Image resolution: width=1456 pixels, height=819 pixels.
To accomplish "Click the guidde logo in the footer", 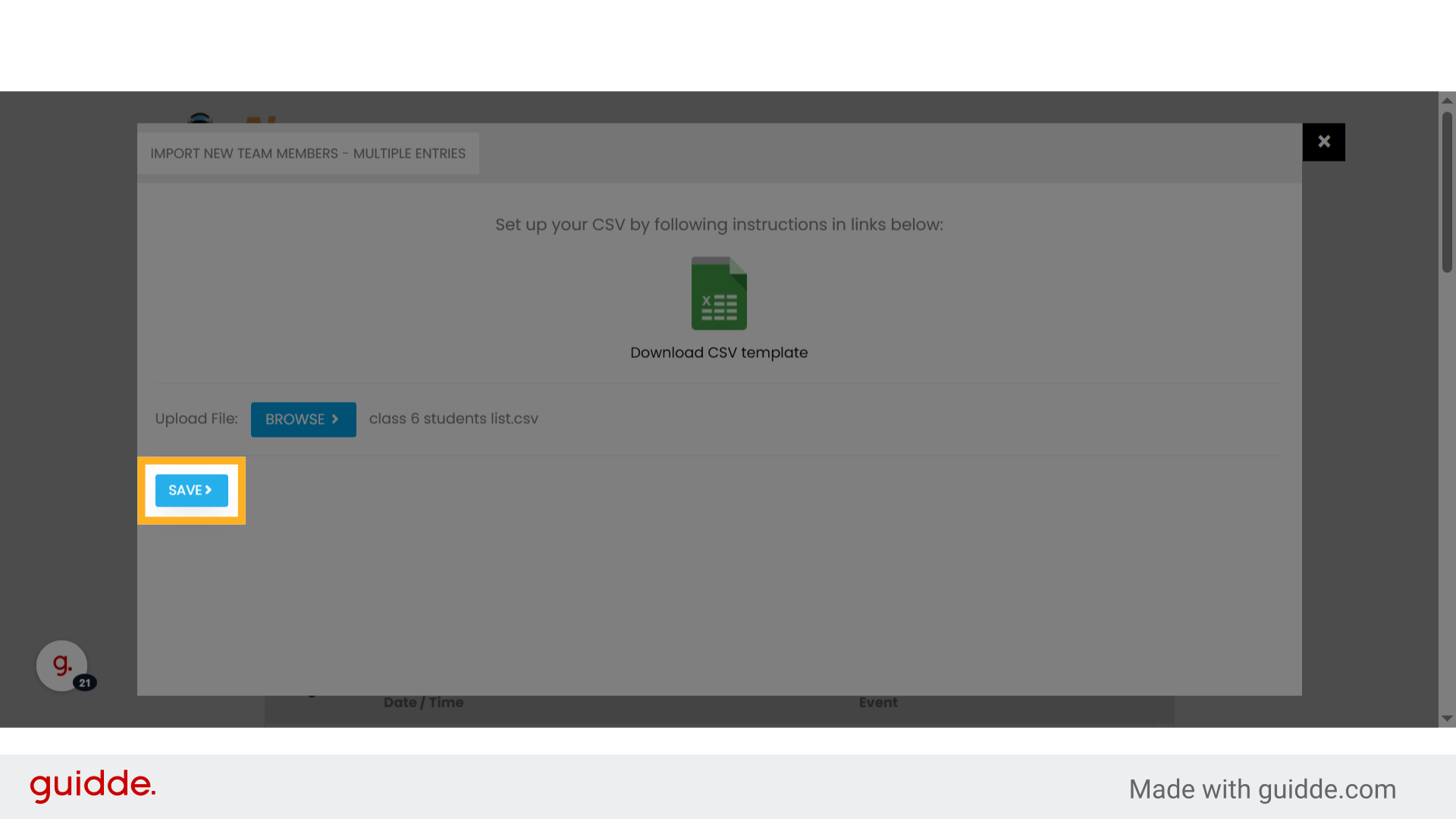I will tap(93, 785).
